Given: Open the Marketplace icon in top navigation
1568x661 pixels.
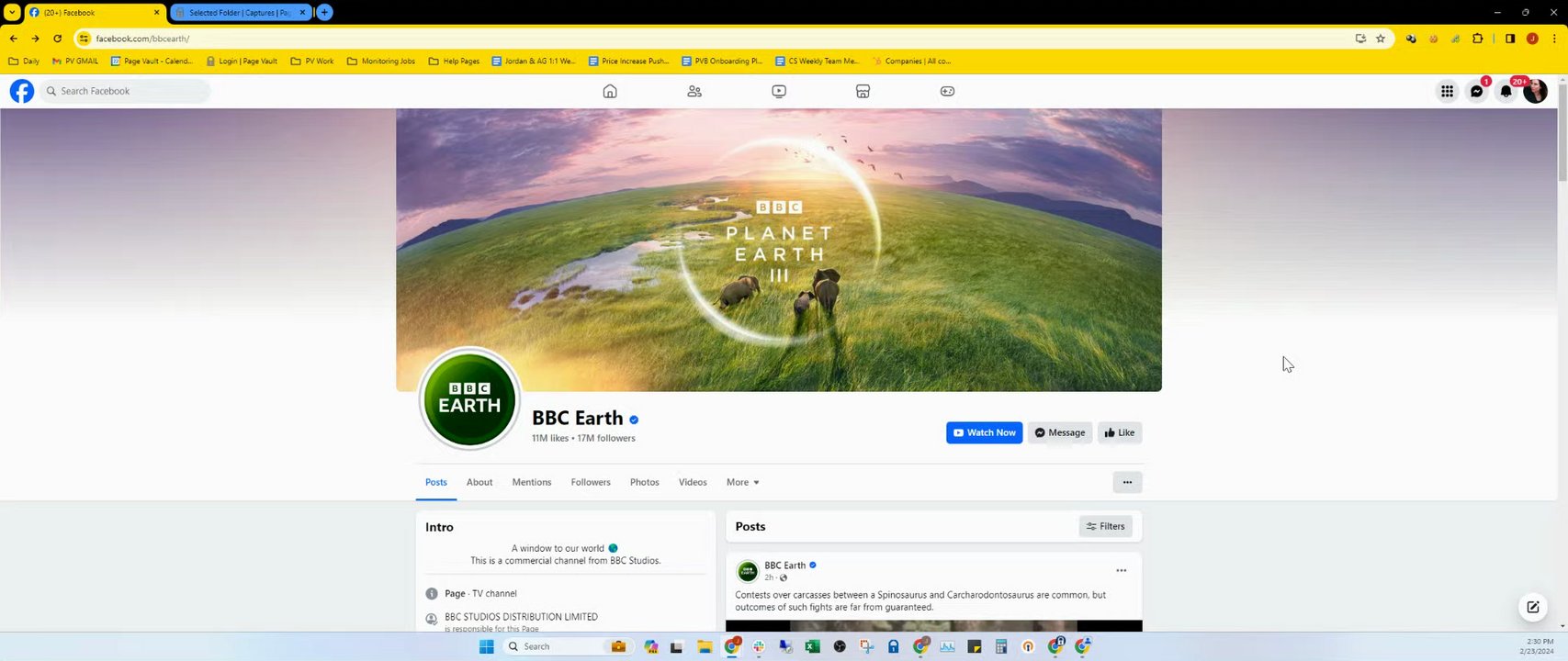Looking at the screenshot, I should click(x=863, y=91).
